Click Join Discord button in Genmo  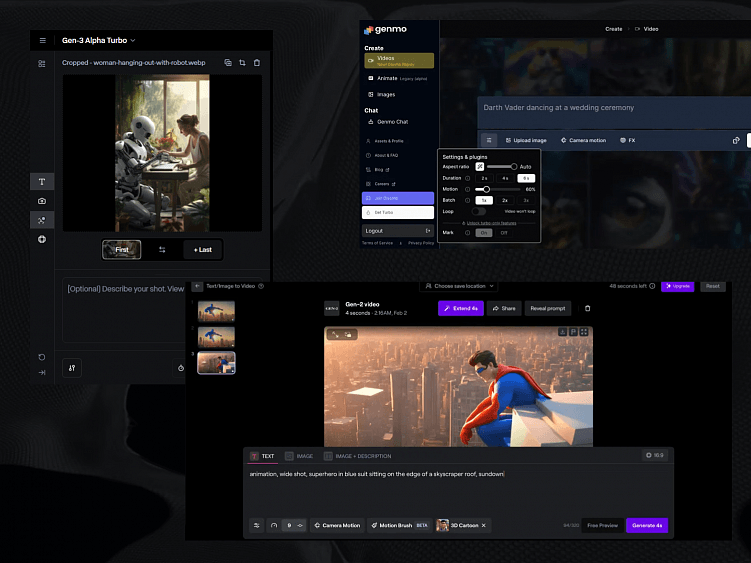[398, 198]
